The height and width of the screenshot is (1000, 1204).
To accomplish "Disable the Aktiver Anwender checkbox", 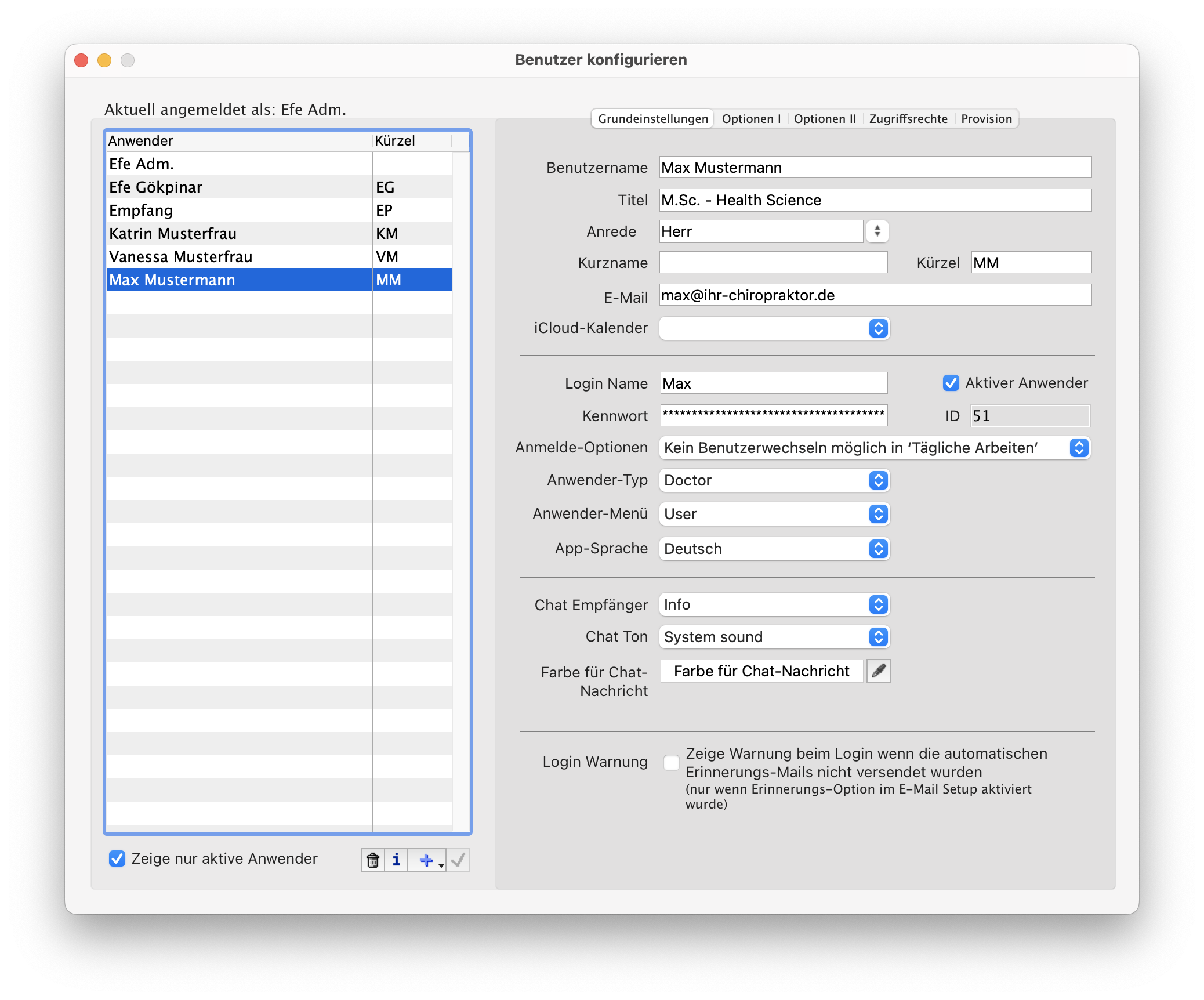I will (951, 383).
